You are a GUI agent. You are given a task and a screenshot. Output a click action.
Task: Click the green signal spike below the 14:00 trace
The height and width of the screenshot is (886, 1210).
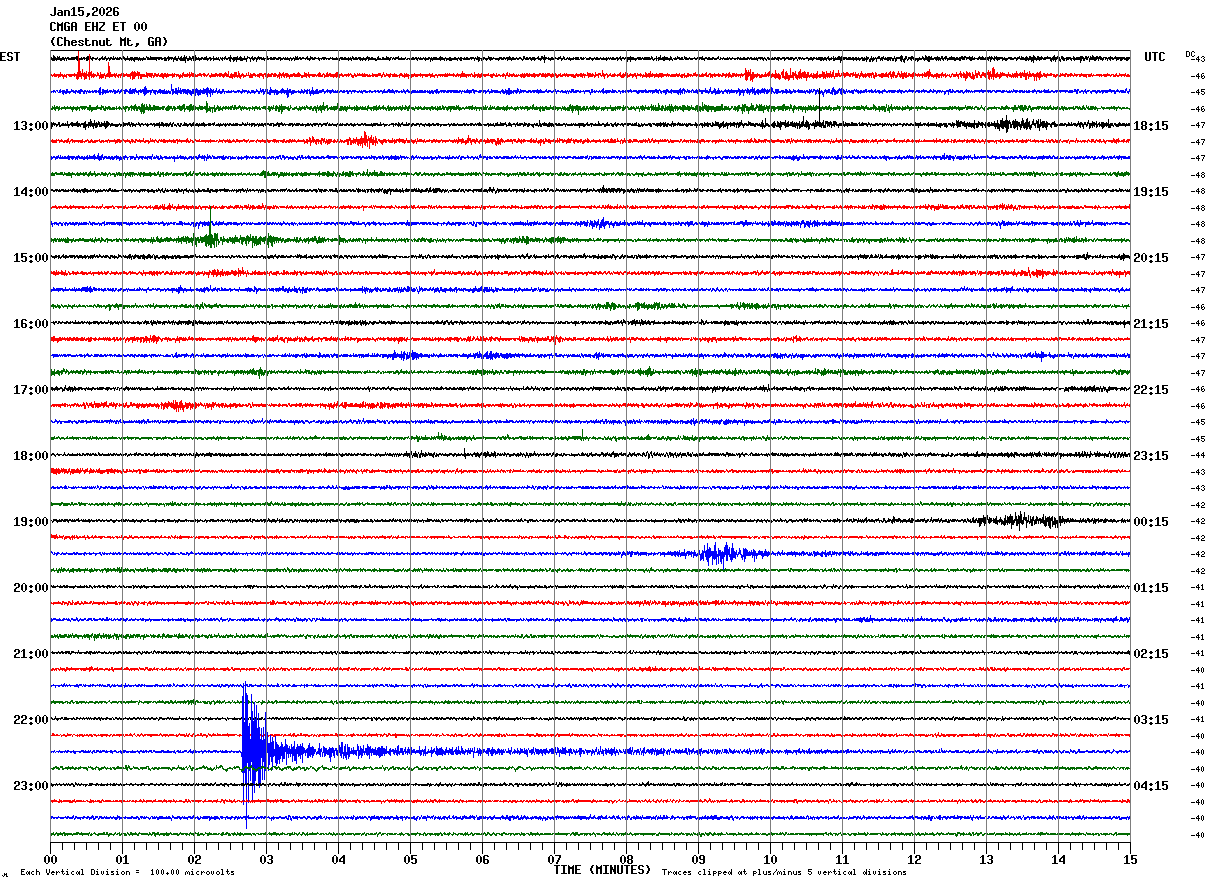click(x=212, y=239)
